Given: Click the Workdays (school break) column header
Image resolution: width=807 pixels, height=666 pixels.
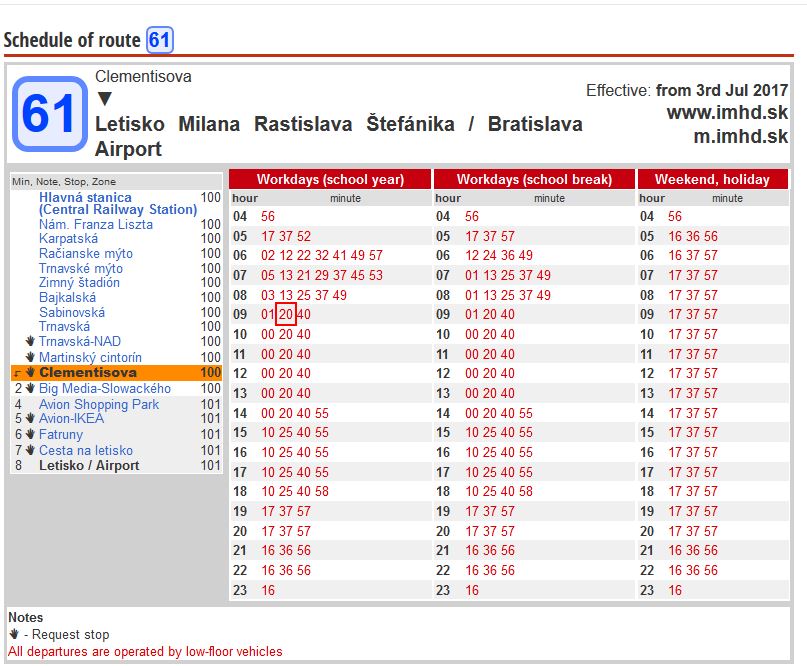Looking at the screenshot, I should click(x=534, y=179).
